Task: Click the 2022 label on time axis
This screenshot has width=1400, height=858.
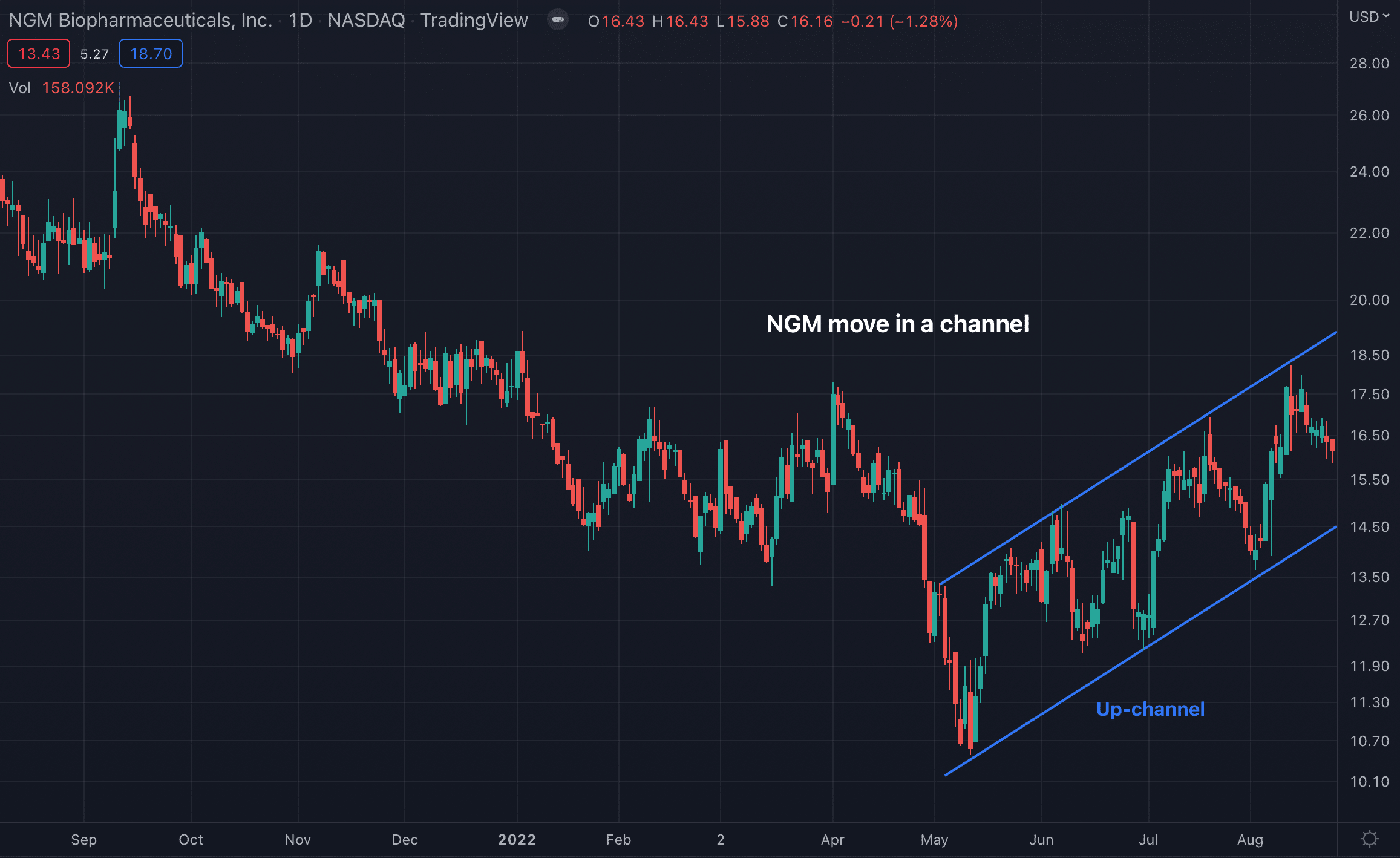Action: [517, 840]
